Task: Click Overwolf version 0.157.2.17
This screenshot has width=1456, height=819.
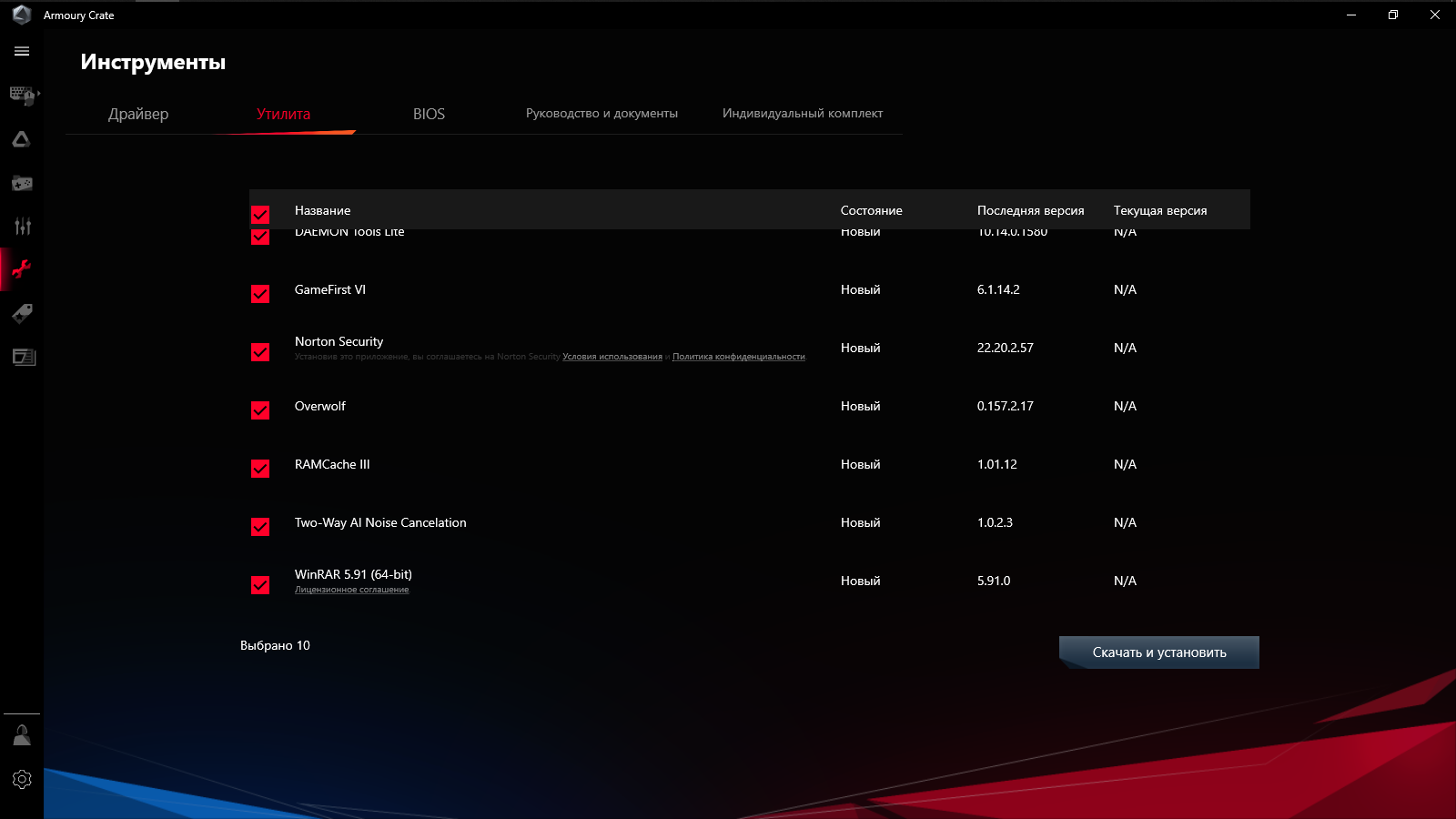Action: coord(1006,406)
